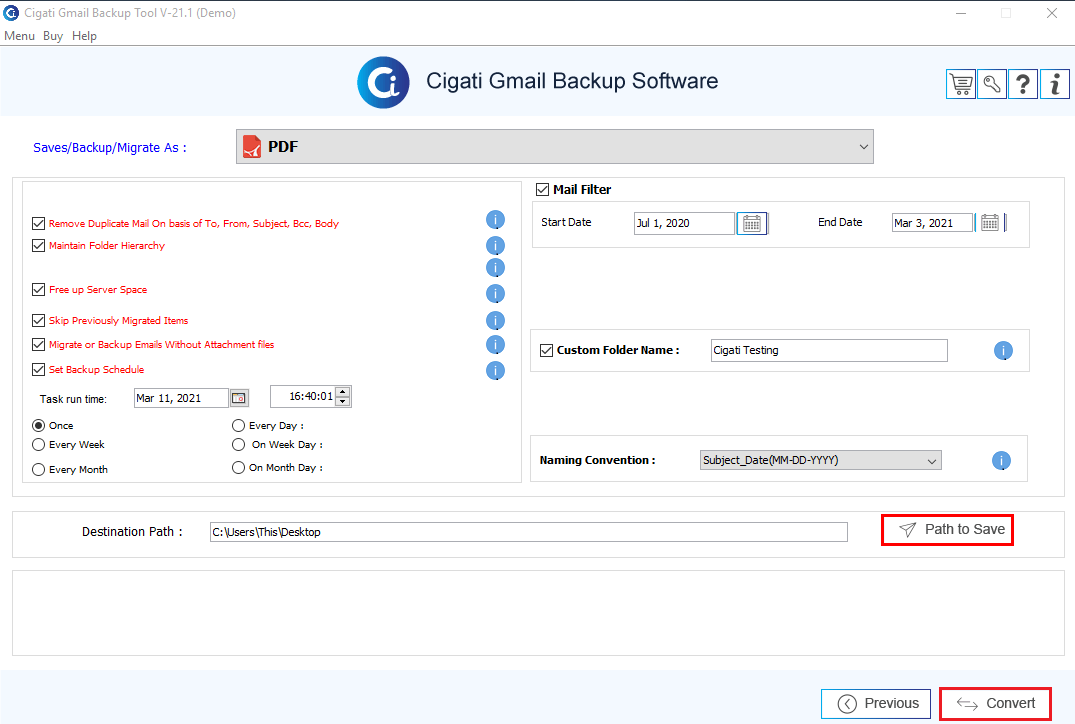Click info icon for Set Backup Schedule

pyautogui.click(x=495, y=370)
